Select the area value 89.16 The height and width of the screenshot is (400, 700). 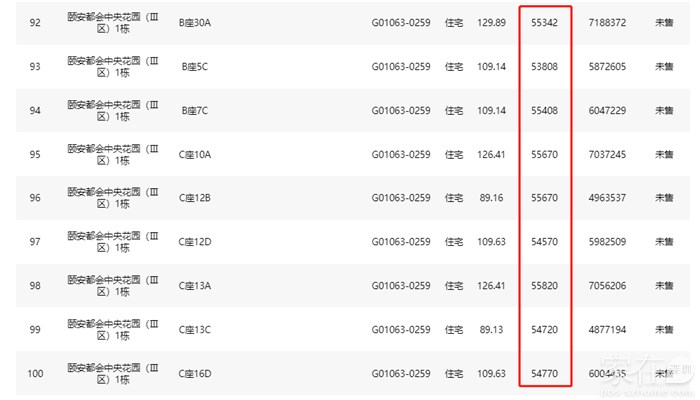[491, 198]
